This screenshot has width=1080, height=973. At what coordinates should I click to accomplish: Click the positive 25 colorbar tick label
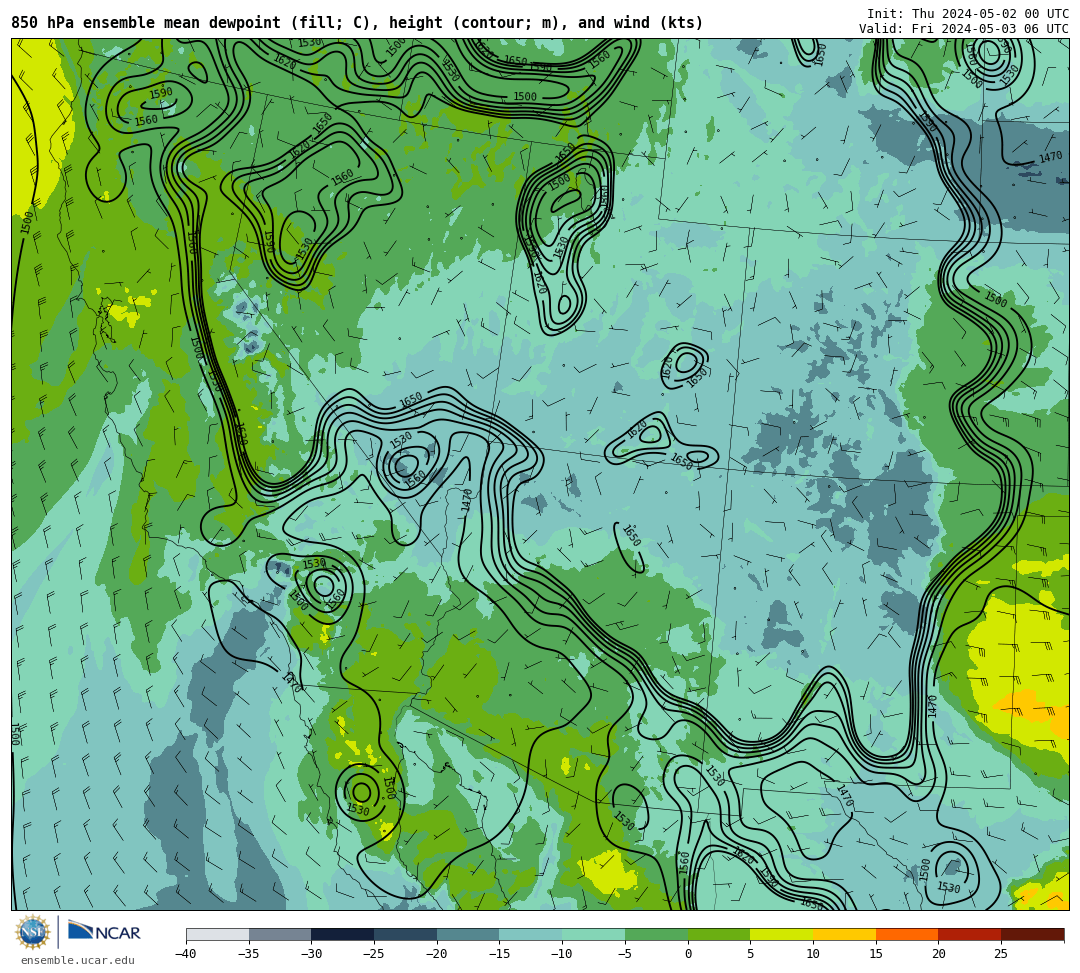[1001, 954]
